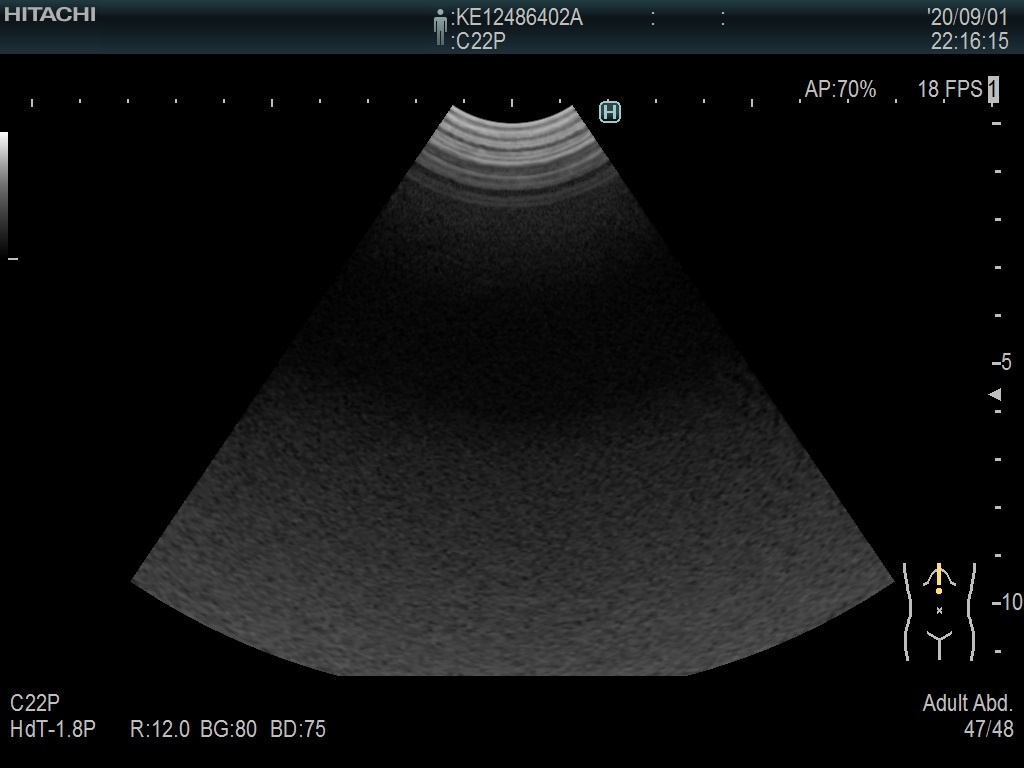Click the C22P probe label at bottom left
The image size is (1024, 768).
(x=35, y=704)
